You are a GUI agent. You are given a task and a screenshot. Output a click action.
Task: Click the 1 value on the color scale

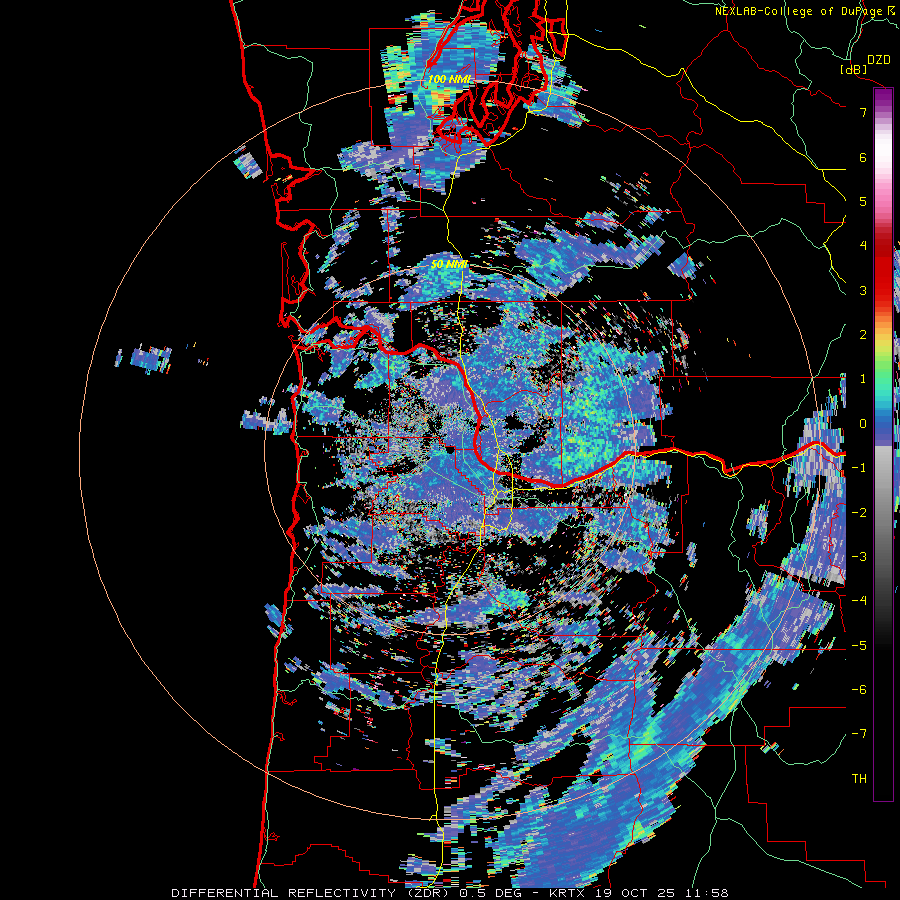click(x=863, y=379)
